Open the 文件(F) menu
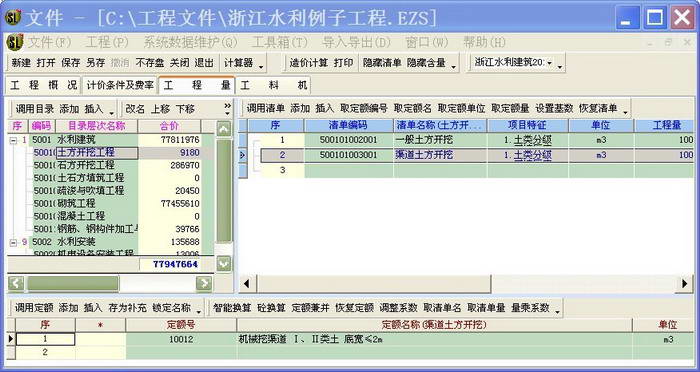Viewport: 700px width, 372px height. click(x=50, y=42)
